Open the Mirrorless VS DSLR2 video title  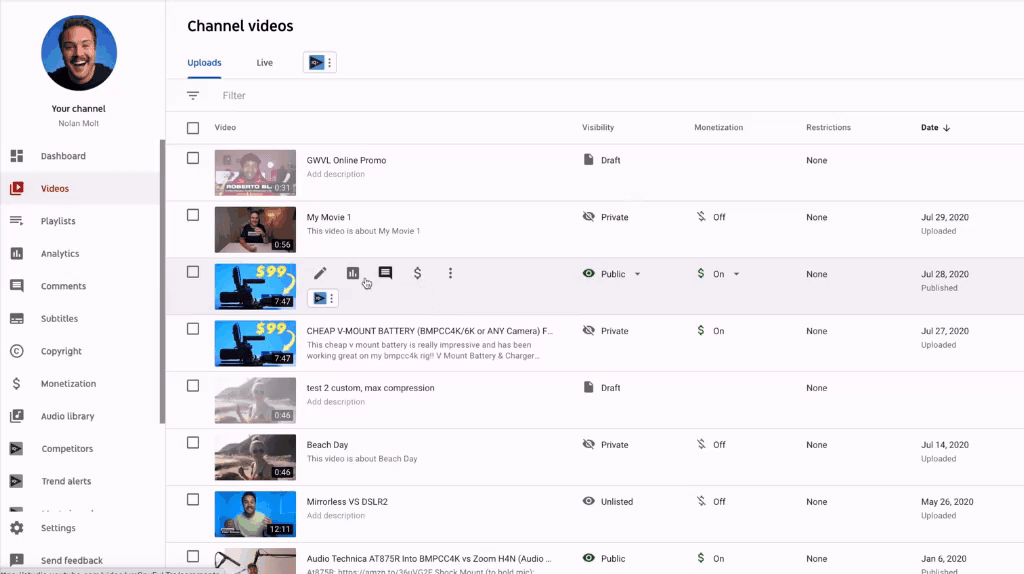pyautogui.click(x=347, y=502)
